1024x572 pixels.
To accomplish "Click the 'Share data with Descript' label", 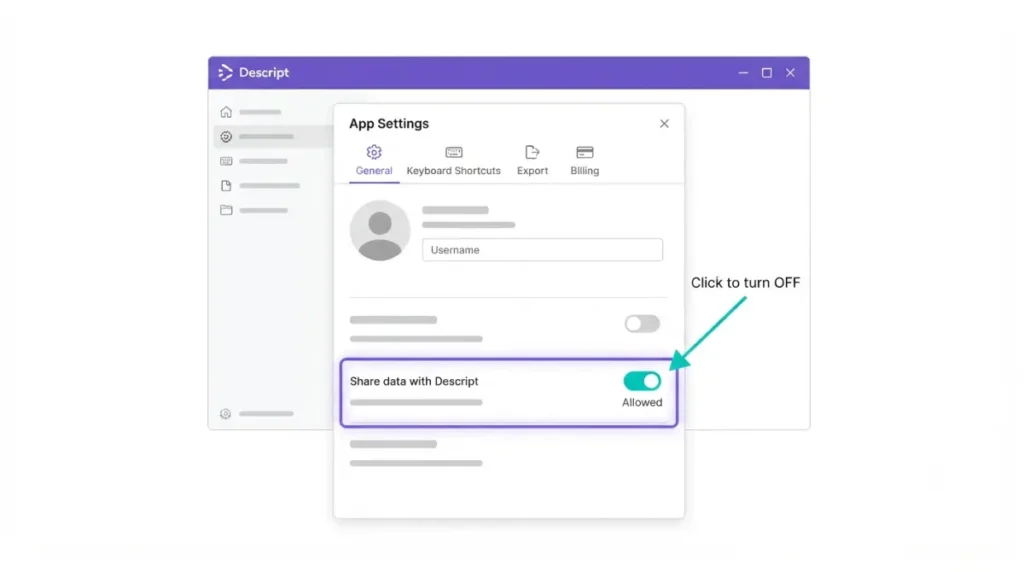I will 414,381.
